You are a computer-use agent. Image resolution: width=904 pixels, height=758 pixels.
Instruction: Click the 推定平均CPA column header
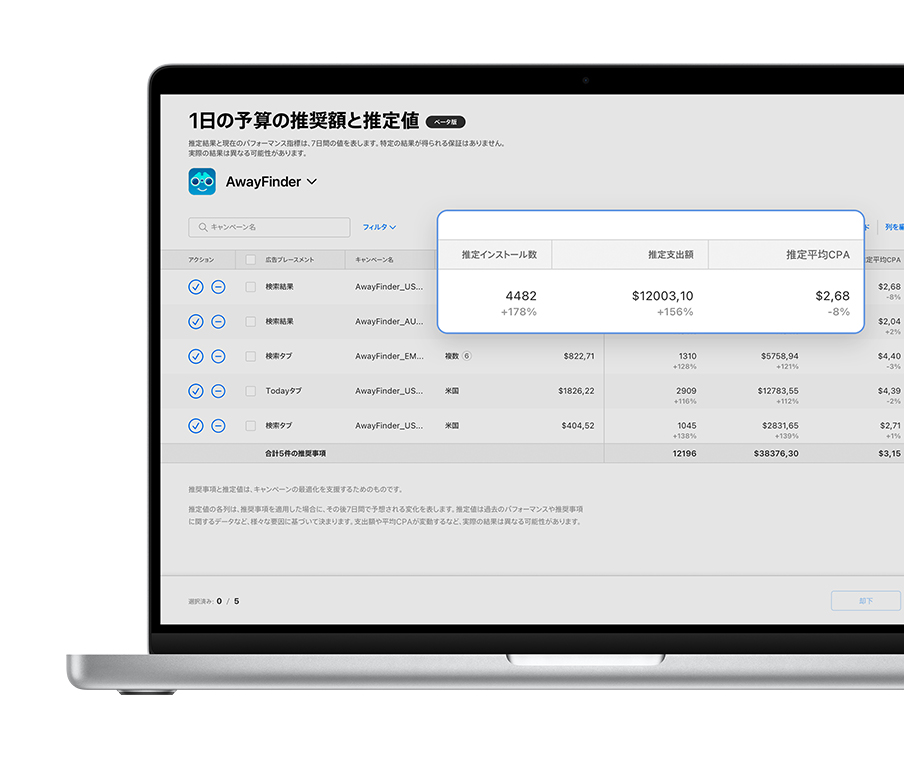tap(817, 255)
